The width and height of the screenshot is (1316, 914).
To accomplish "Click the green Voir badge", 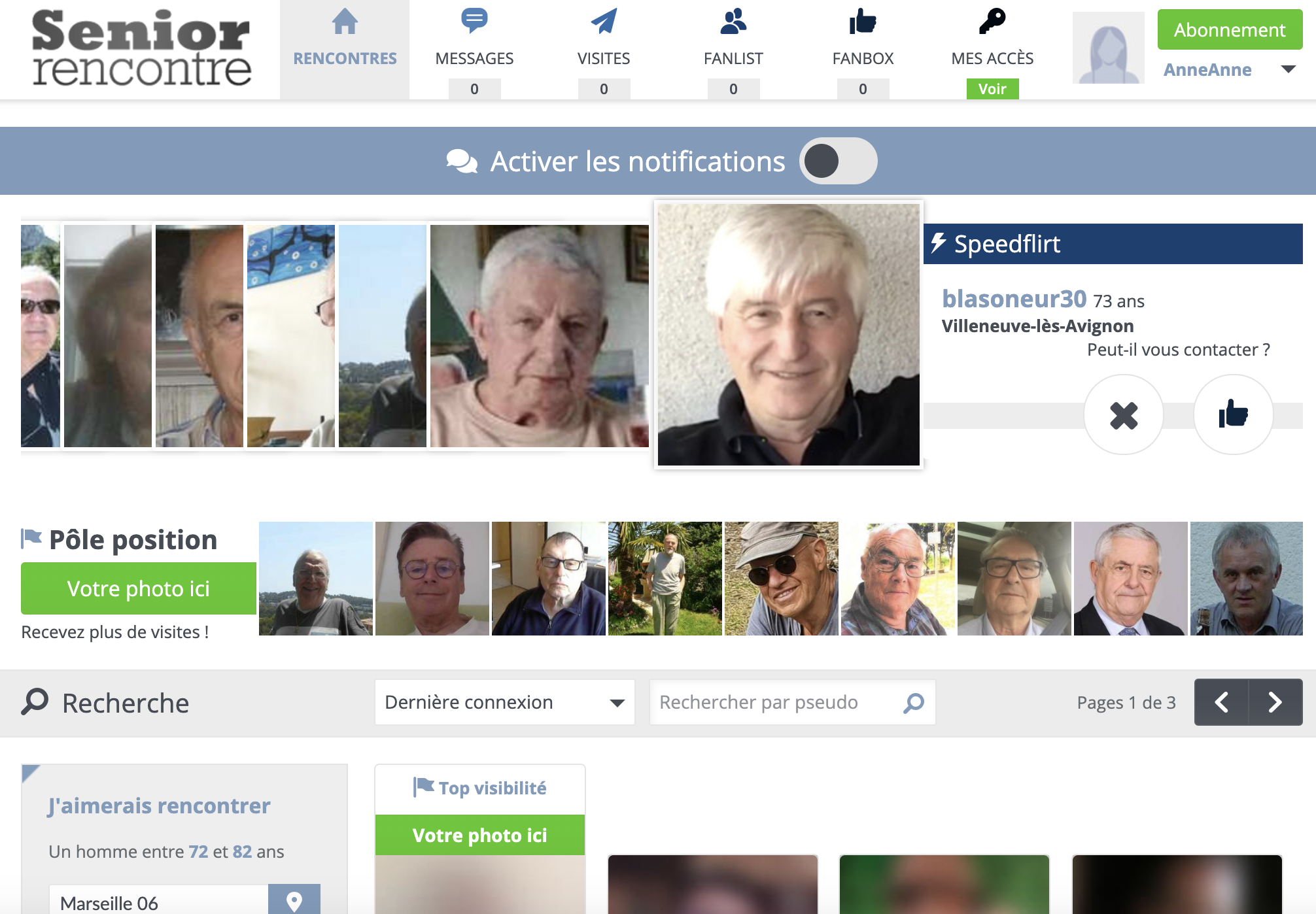I will pyautogui.click(x=992, y=89).
